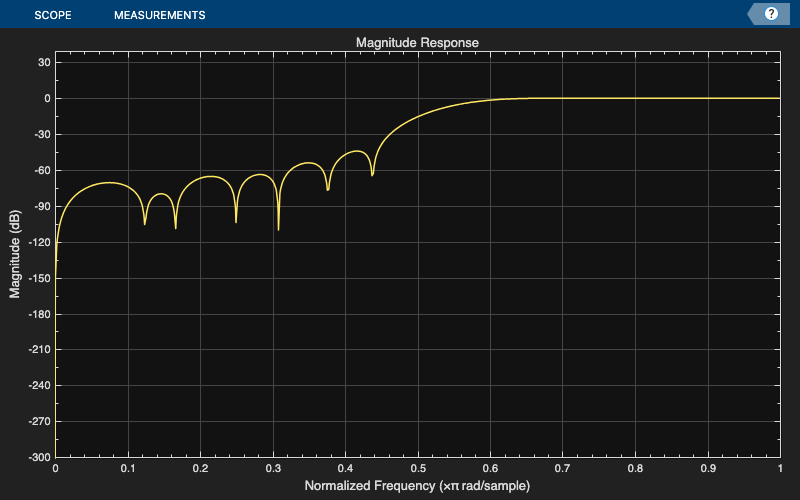Switch to the SCOPE tab

click(x=53, y=15)
